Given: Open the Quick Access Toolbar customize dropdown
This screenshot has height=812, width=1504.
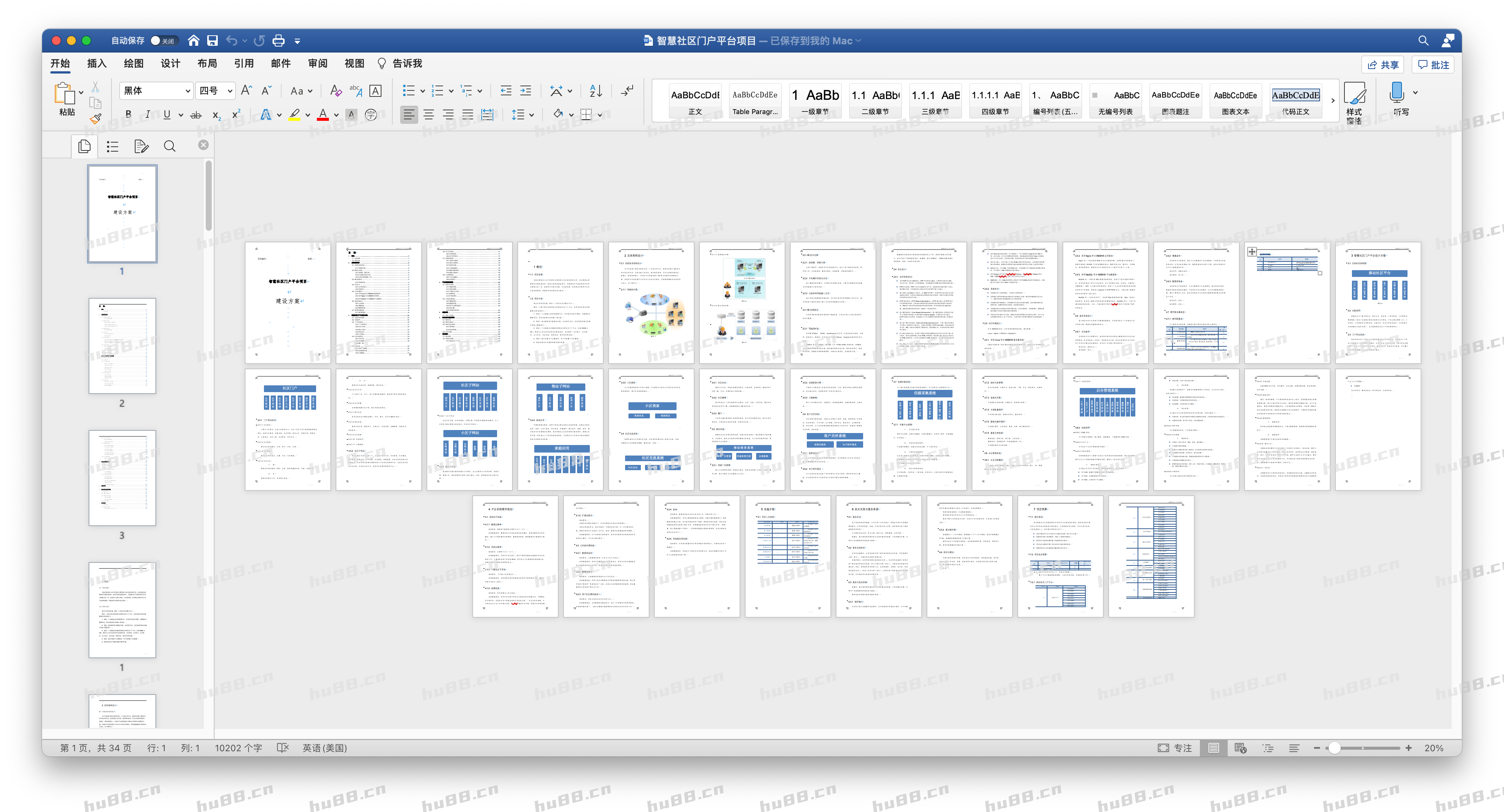Looking at the screenshot, I should (297, 41).
